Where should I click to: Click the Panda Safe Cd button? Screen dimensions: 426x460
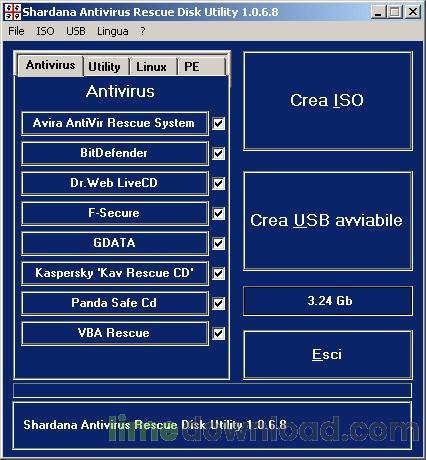[x=115, y=303]
